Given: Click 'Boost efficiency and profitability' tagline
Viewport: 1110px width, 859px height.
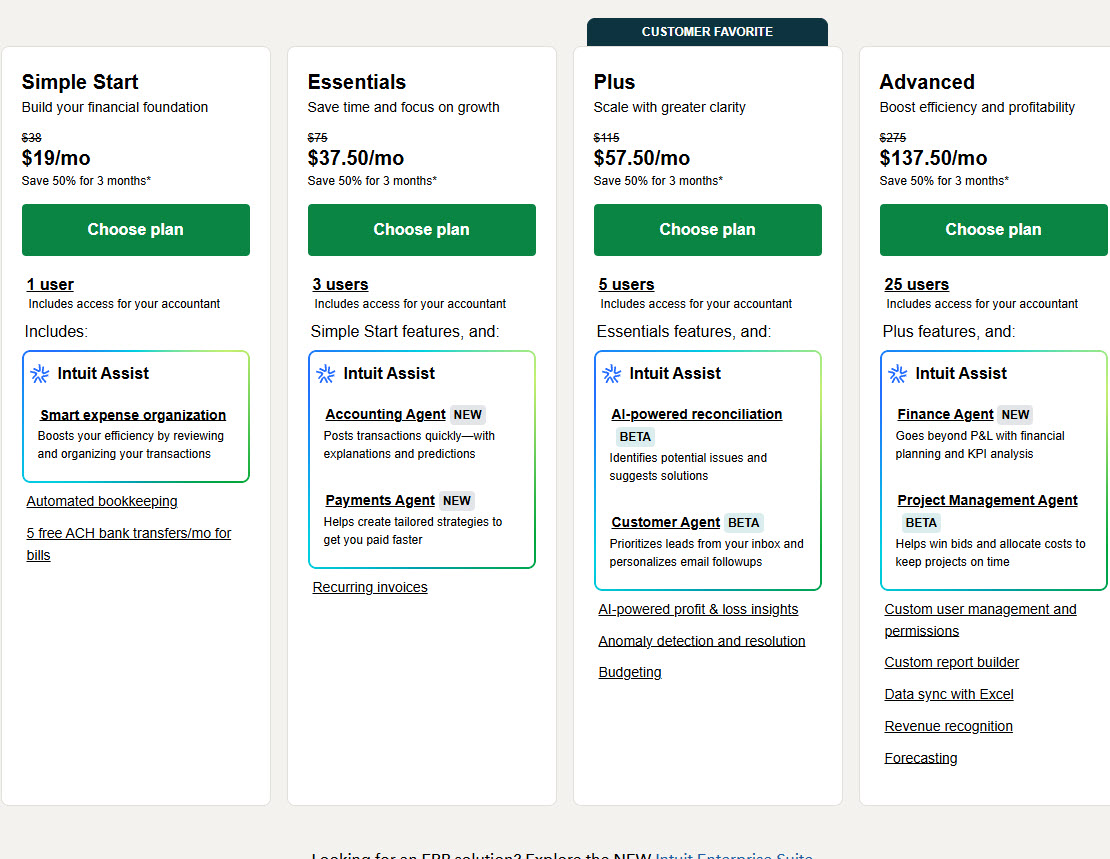Looking at the screenshot, I should [x=978, y=108].
